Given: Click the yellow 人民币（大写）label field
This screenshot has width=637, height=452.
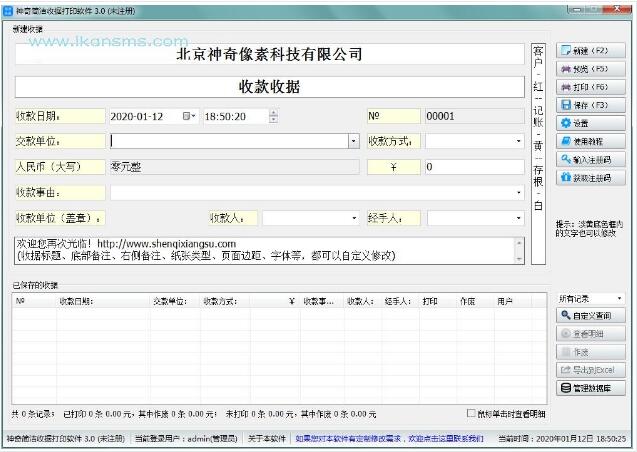Looking at the screenshot, I should pyautogui.click(x=60, y=167).
